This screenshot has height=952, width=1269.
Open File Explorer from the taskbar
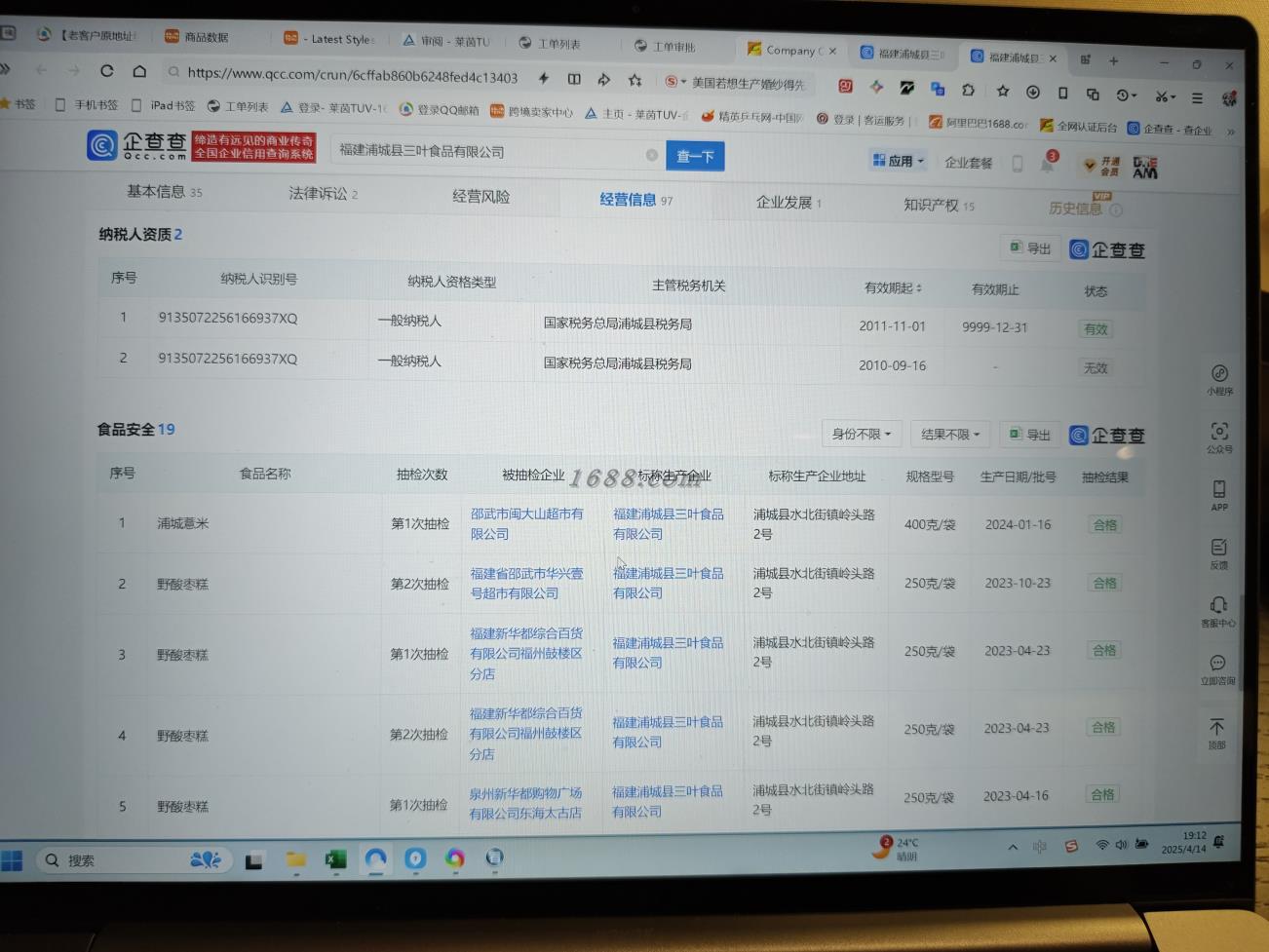coord(296,858)
